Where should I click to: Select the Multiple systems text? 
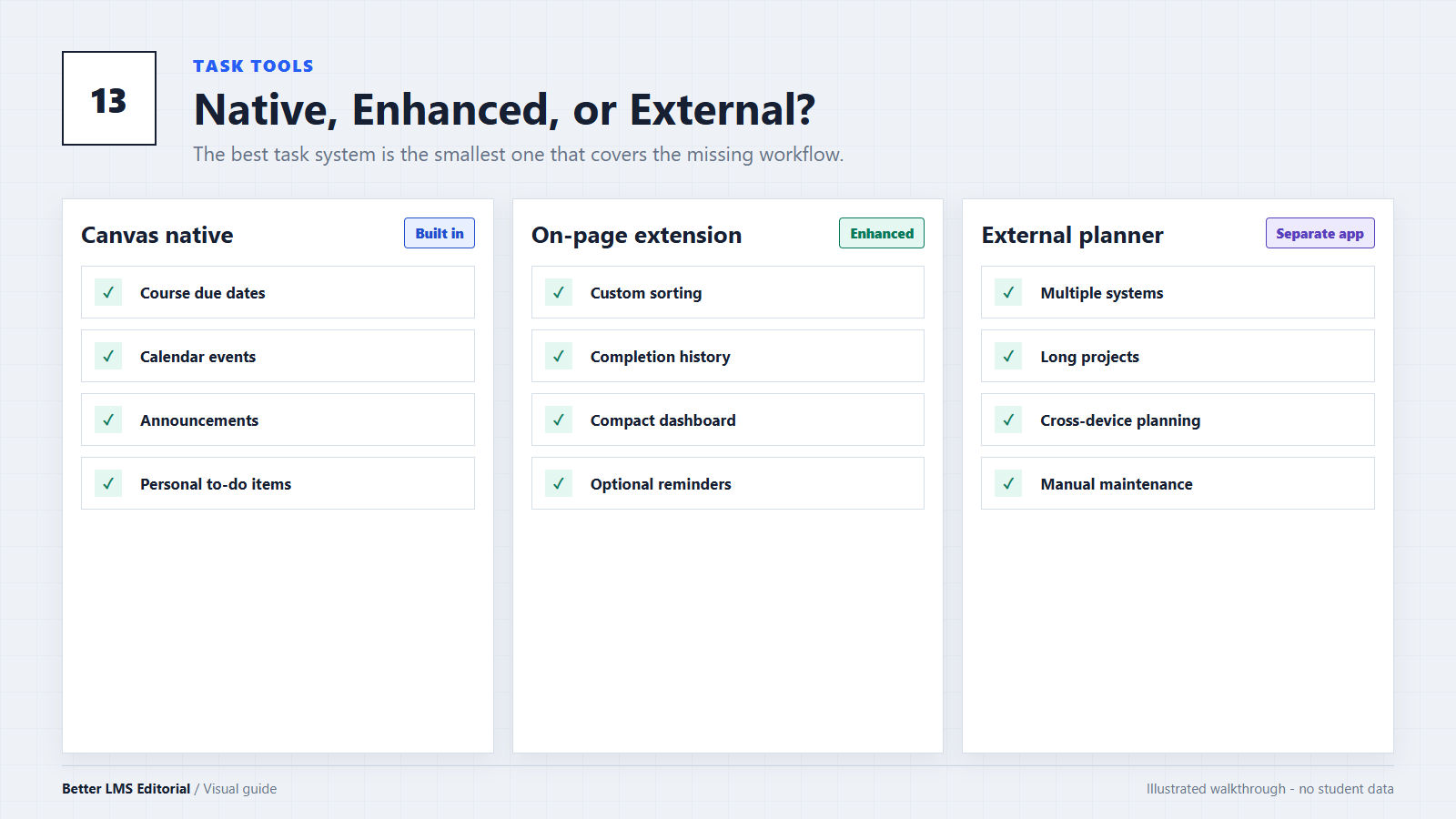tap(1102, 293)
